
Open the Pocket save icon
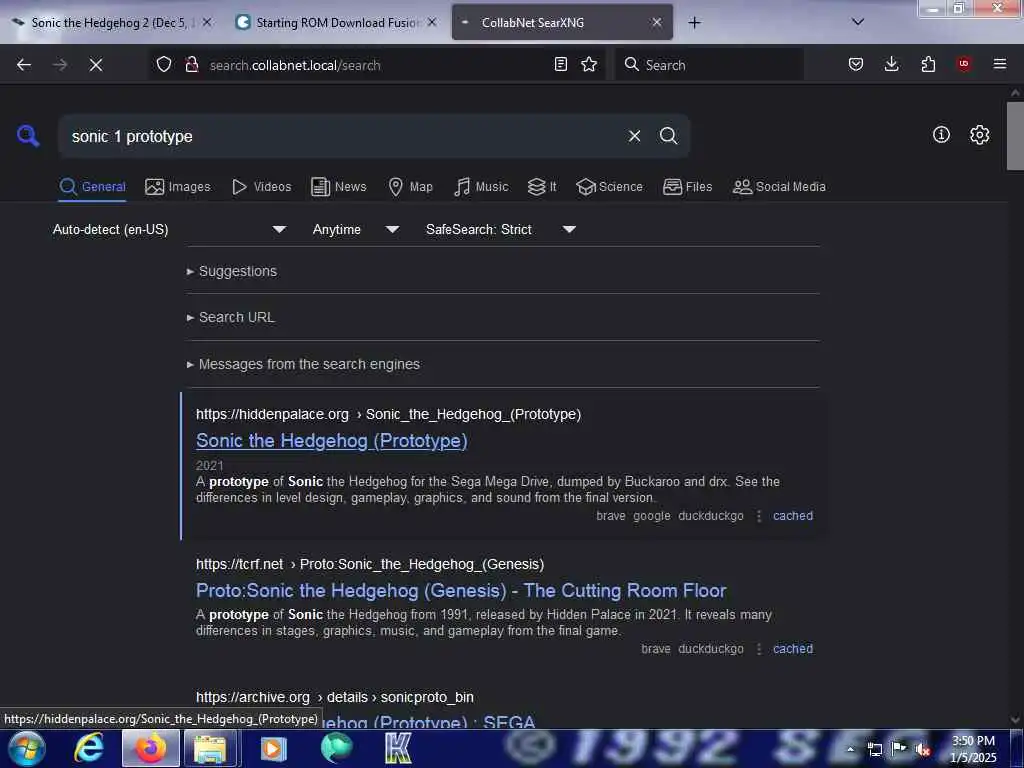[x=856, y=64]
